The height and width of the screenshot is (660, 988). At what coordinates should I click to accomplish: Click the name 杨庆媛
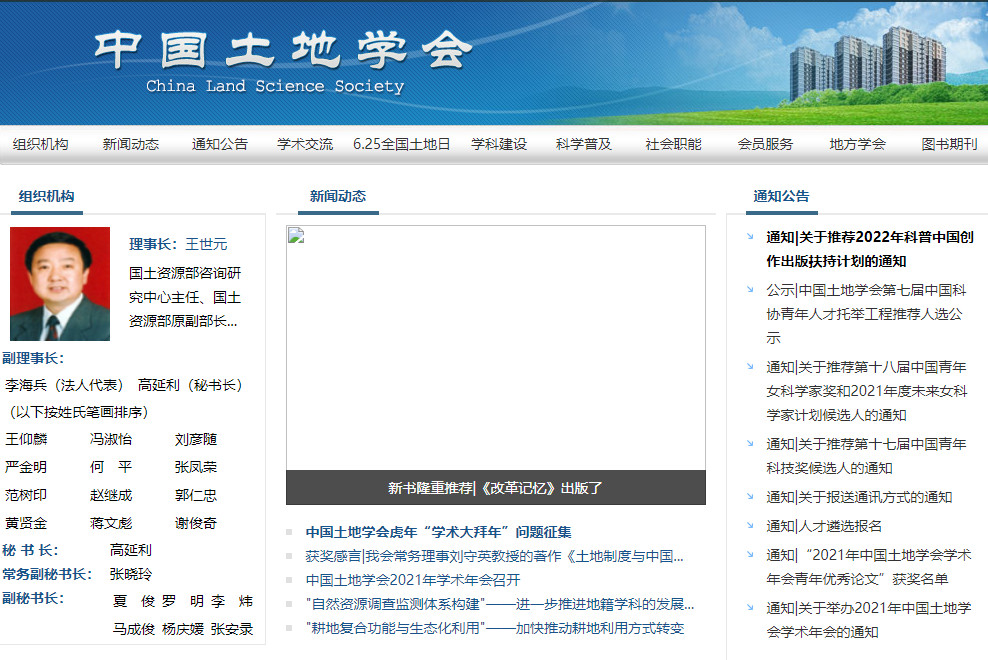tap(183, 629)
